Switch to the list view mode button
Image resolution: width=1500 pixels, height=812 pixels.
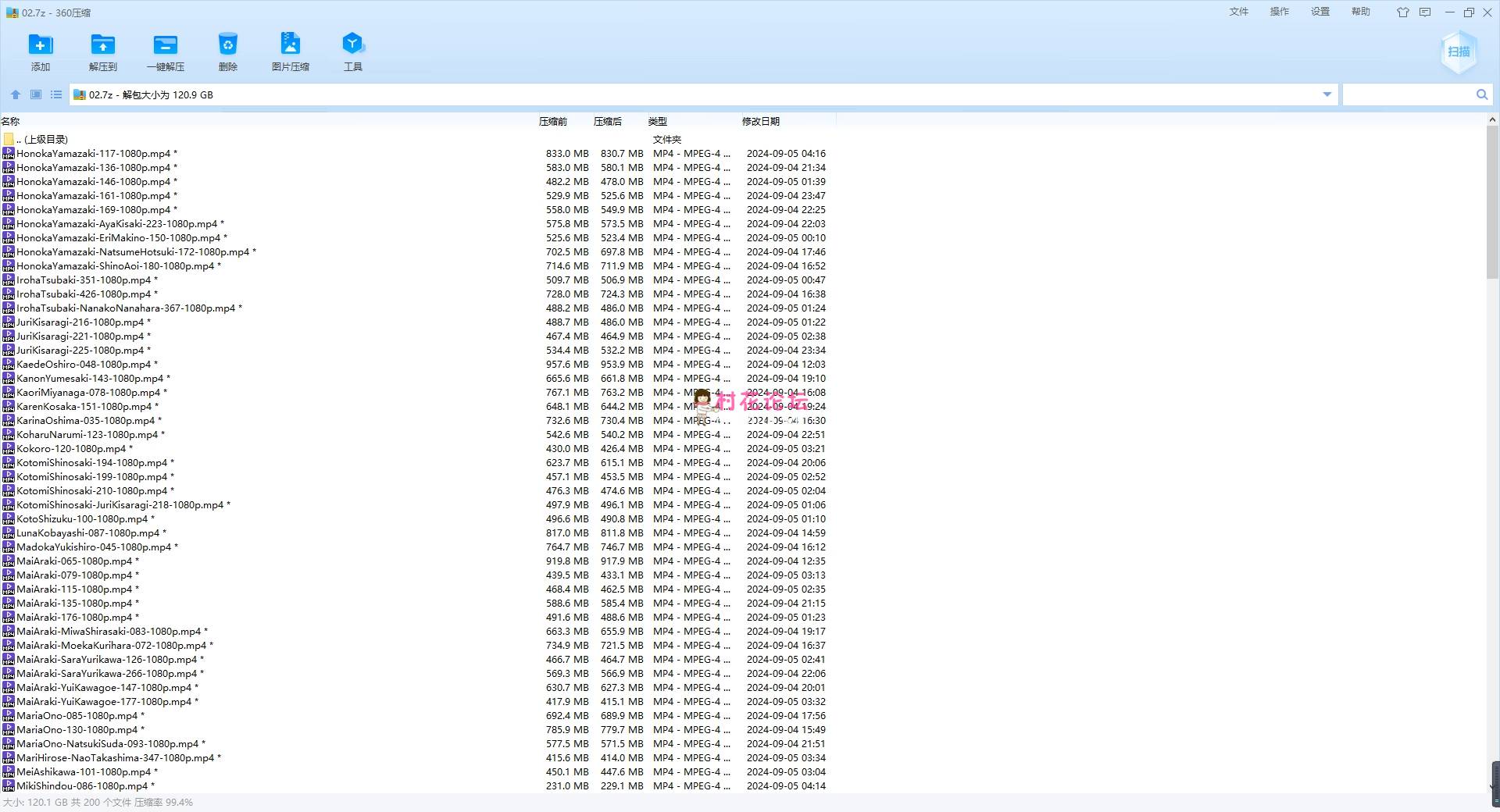(56, 94)
